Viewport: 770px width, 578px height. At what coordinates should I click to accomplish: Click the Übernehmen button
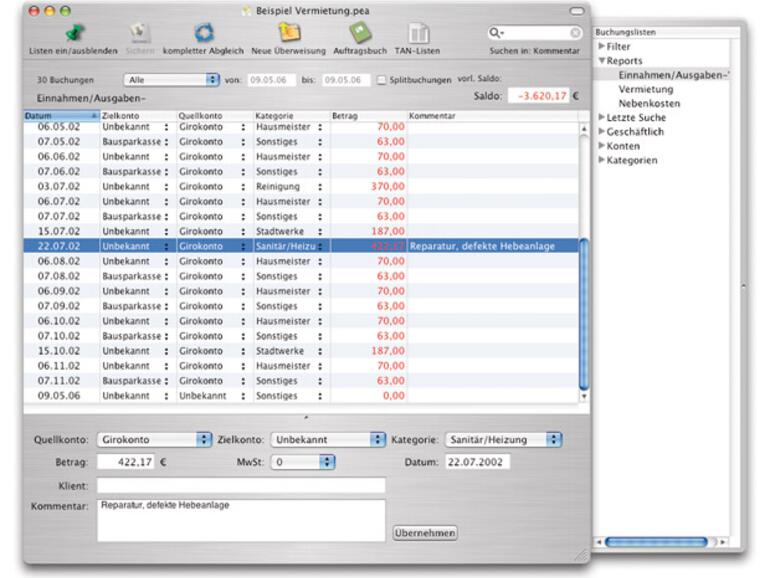425,533
